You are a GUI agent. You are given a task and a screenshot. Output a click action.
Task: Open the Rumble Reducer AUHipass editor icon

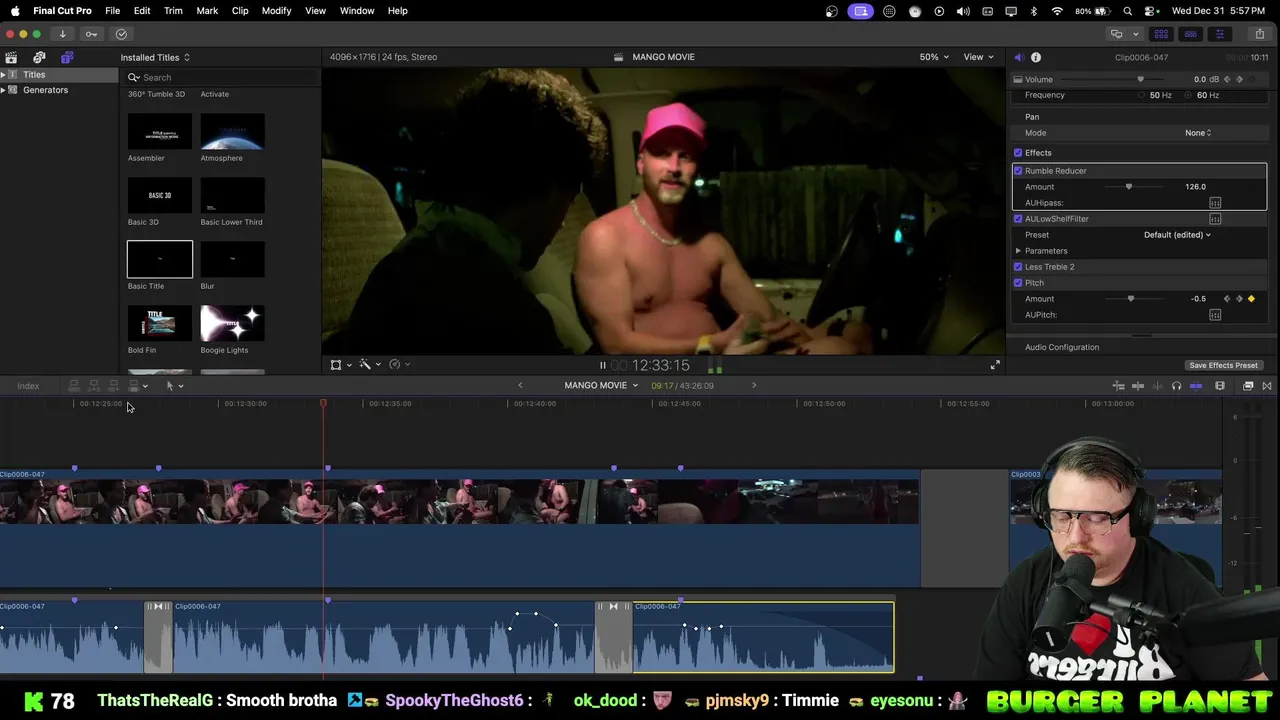(1215, 203)
